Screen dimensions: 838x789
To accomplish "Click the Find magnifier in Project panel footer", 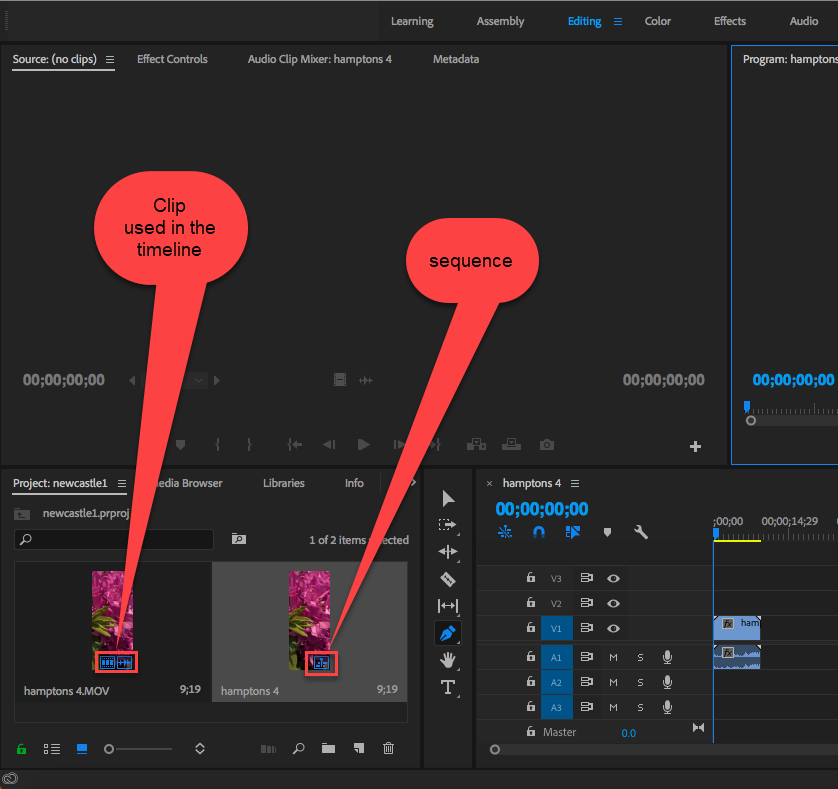I will (299, 748).
